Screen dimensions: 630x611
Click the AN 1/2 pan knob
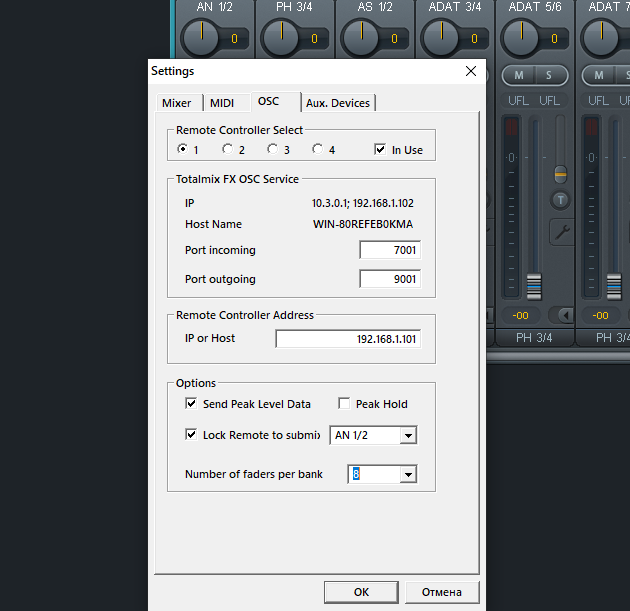201,38
